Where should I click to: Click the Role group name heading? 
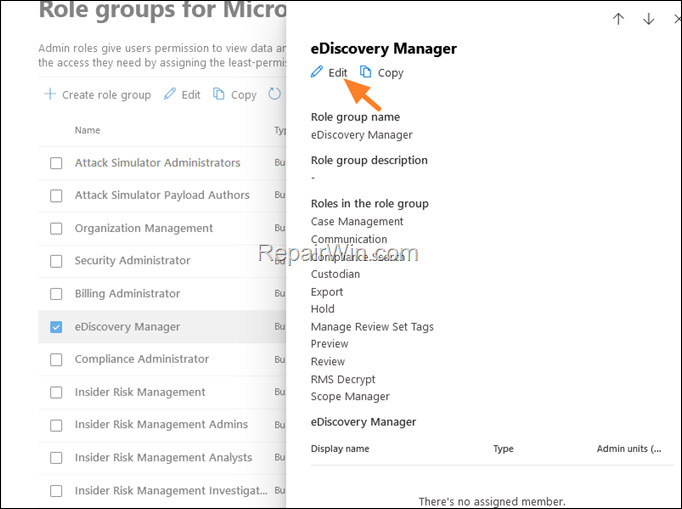(x=355, y=117)
